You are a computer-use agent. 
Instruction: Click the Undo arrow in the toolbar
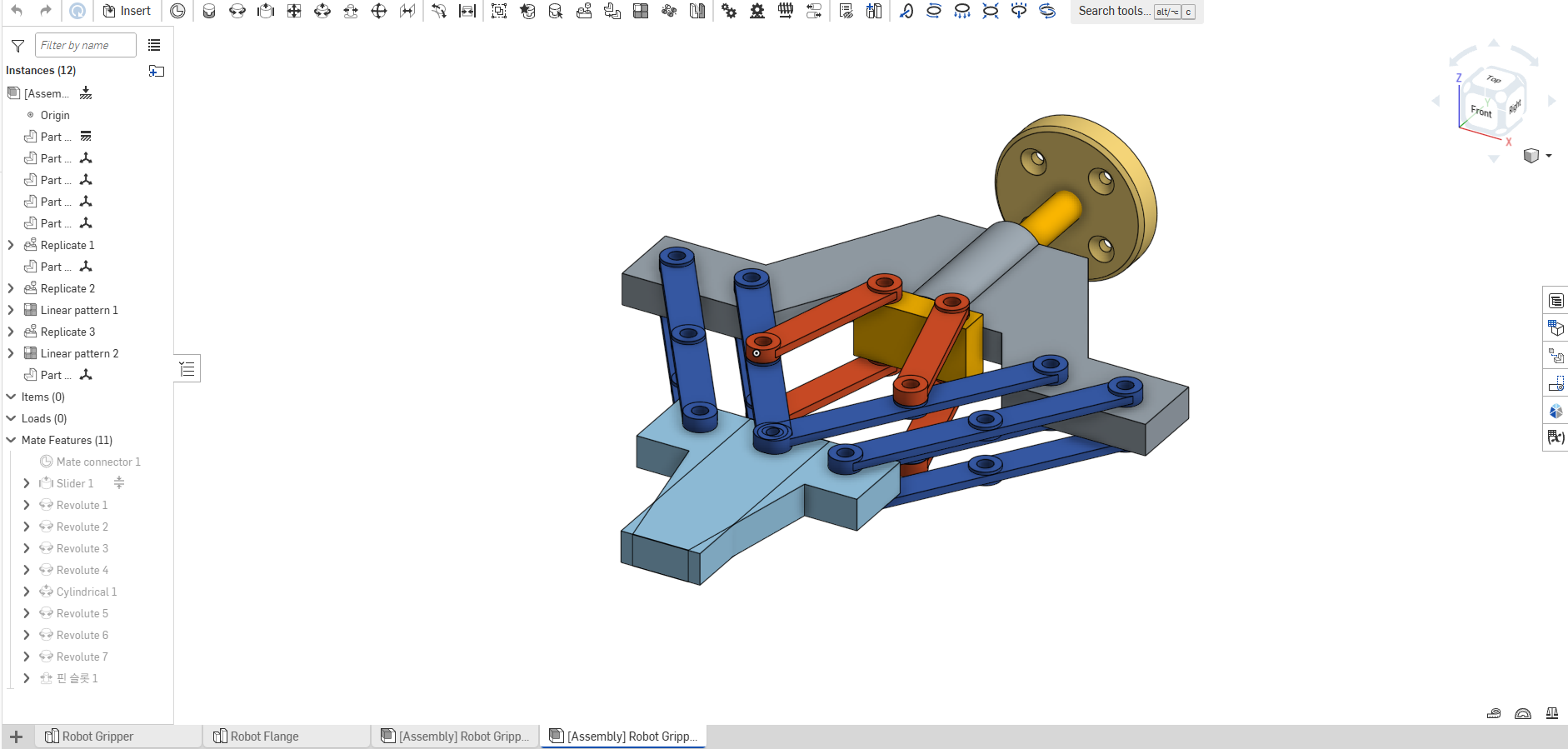17,11
